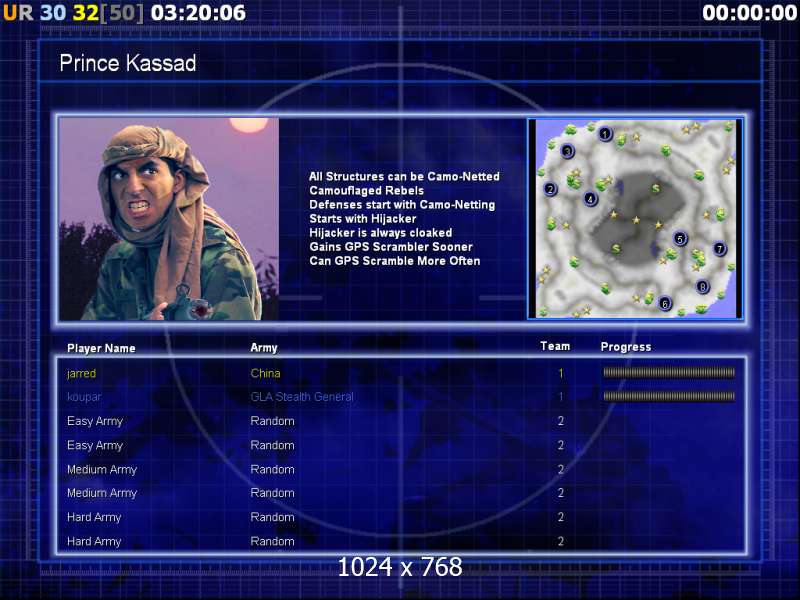Click the 00:00:00 timer at top right

(749, 13)
